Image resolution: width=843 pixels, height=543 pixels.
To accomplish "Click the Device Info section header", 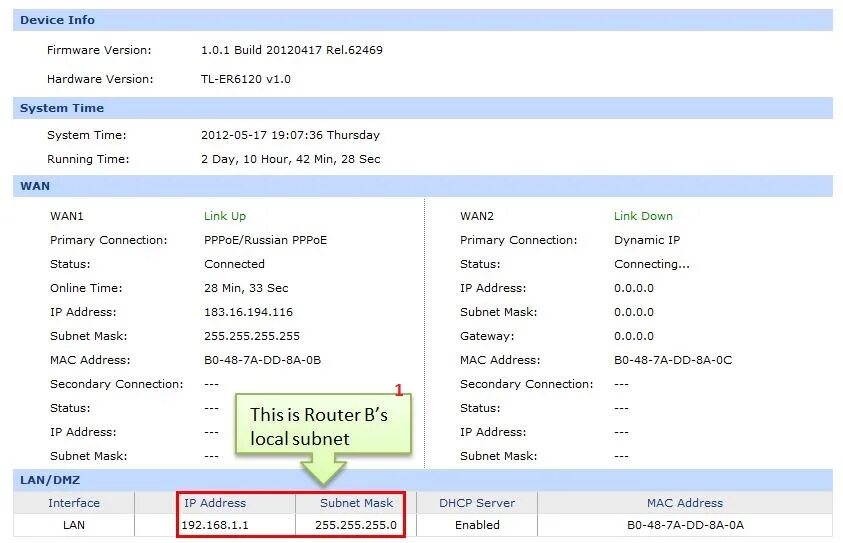I will tap(423, 20).
